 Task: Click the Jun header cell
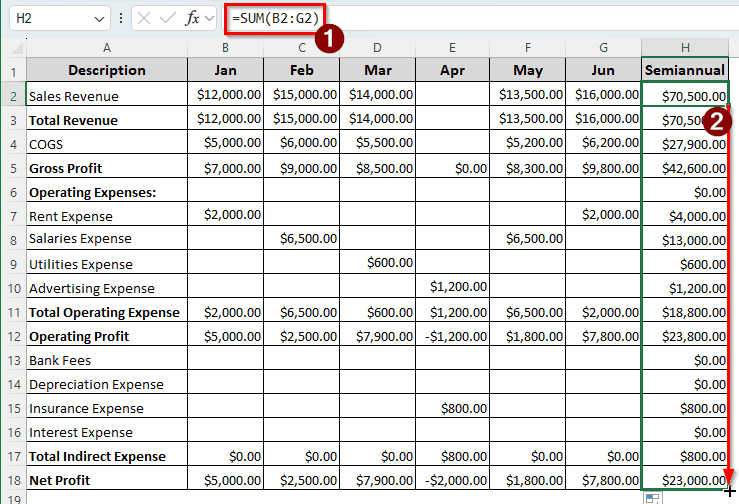click(x=603, y=70)
